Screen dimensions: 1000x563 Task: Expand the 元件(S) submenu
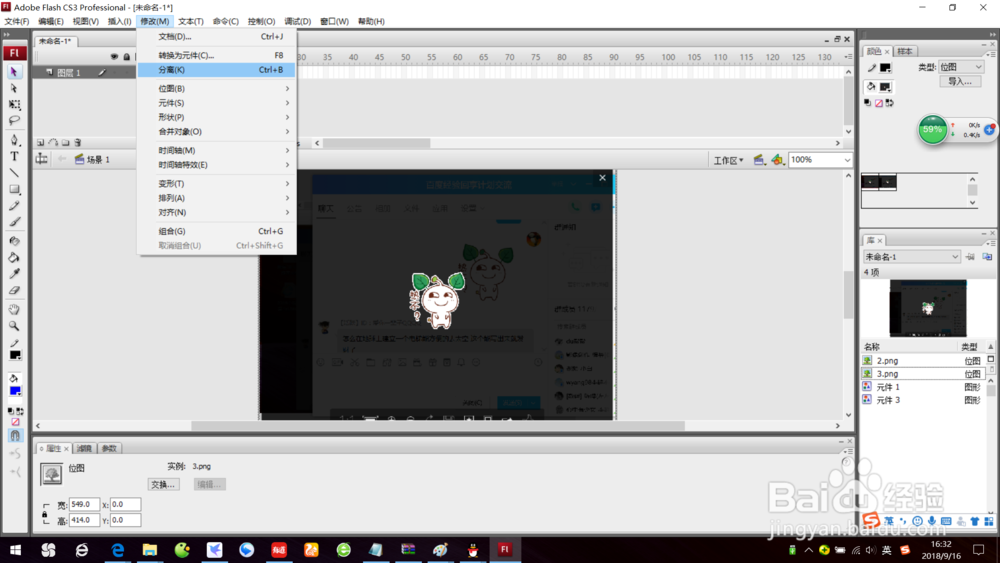217,103
